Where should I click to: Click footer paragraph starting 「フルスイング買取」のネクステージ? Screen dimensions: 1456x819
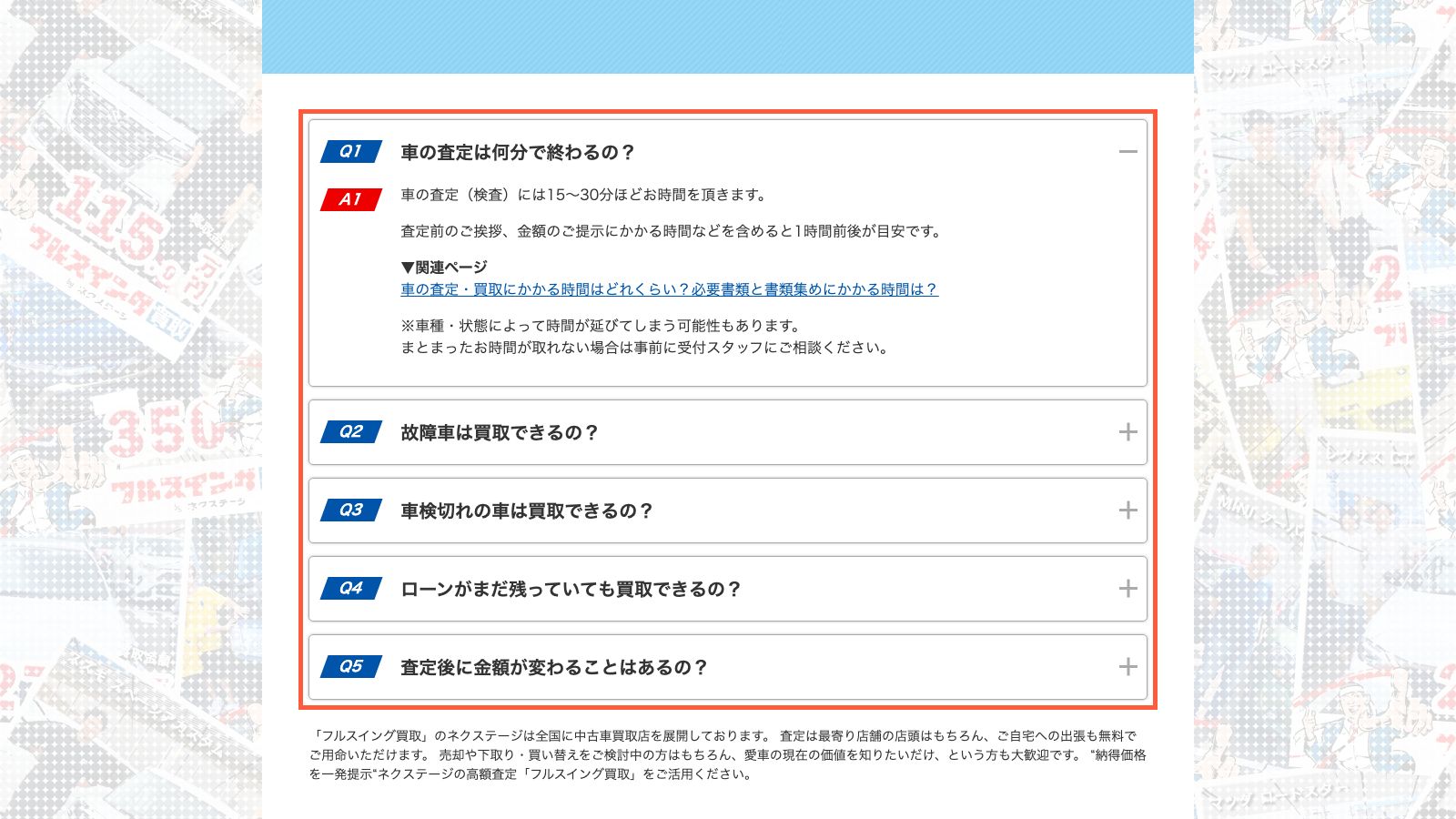point(728,755)
